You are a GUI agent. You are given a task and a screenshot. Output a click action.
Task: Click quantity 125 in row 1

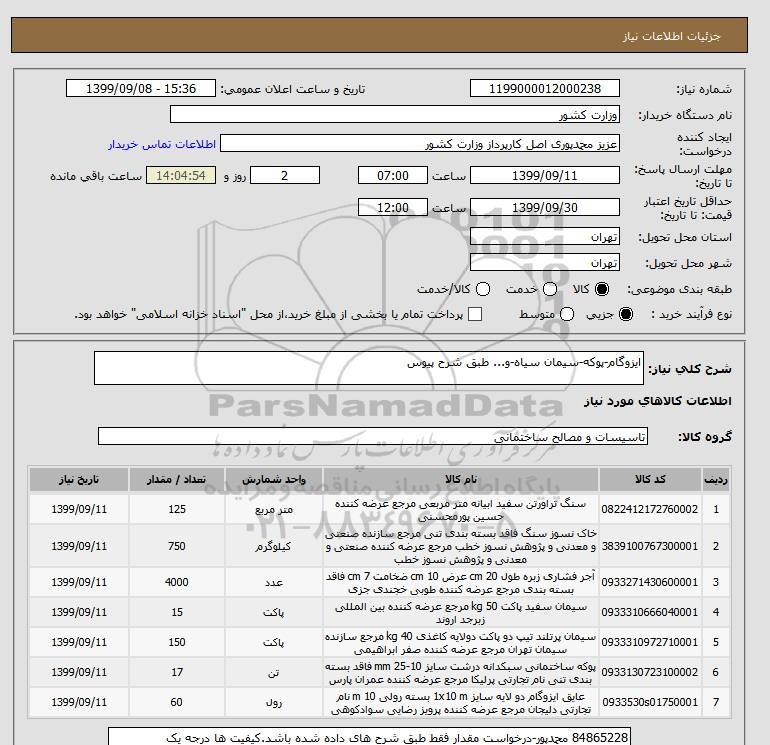[177, 509]
